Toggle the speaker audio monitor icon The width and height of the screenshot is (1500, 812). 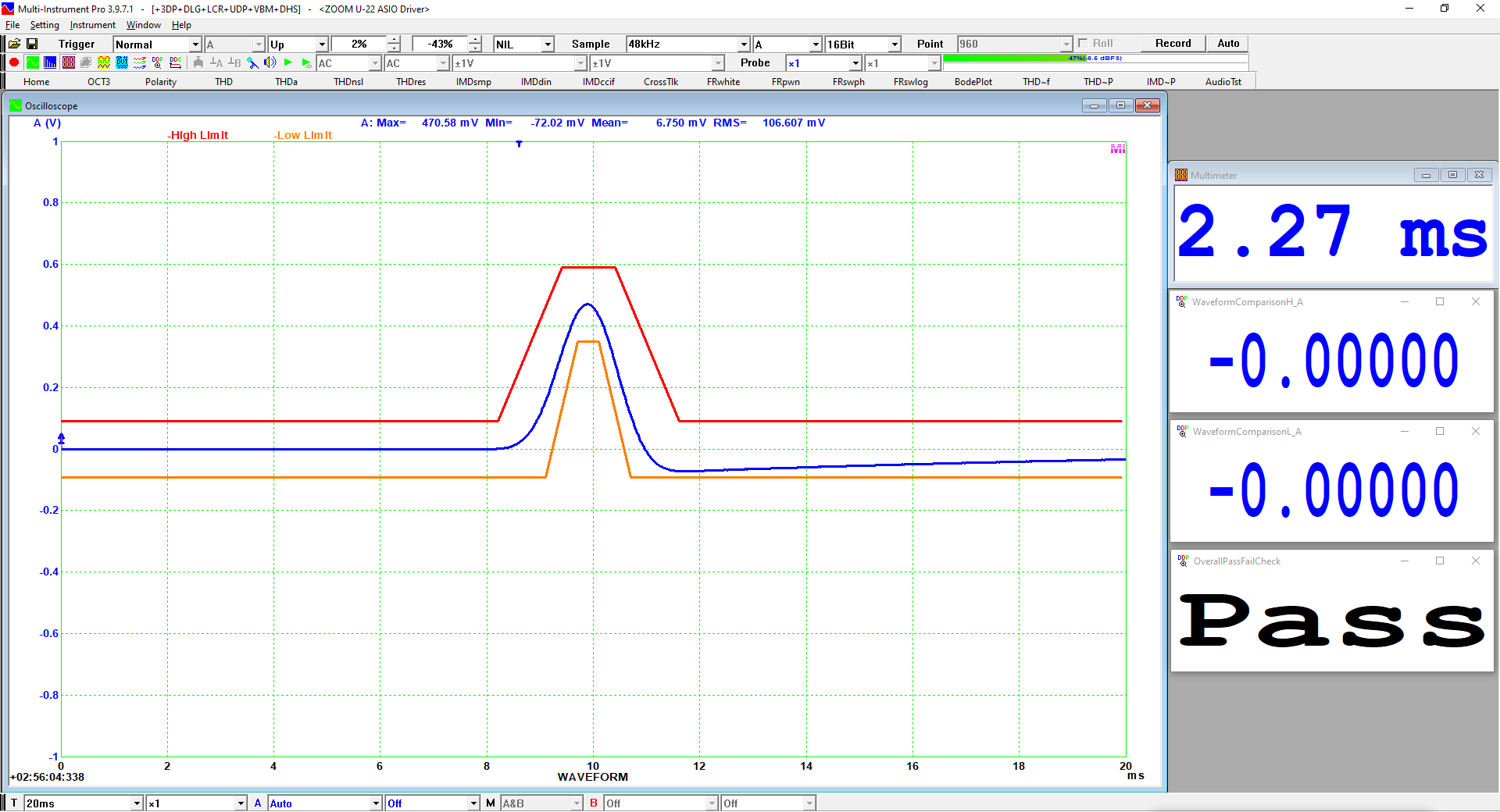270,62
